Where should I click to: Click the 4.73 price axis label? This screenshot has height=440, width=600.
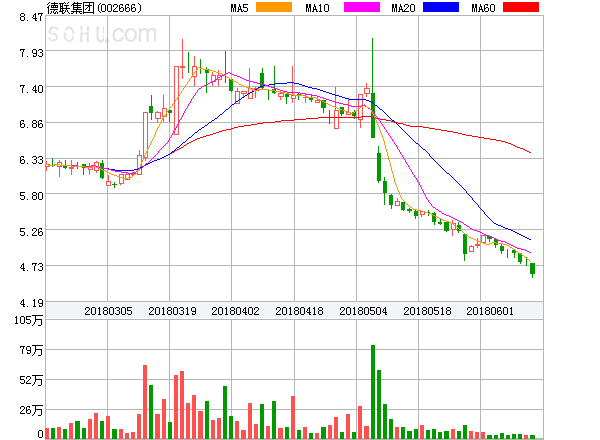pyautogui.click(x=31, y=267)
